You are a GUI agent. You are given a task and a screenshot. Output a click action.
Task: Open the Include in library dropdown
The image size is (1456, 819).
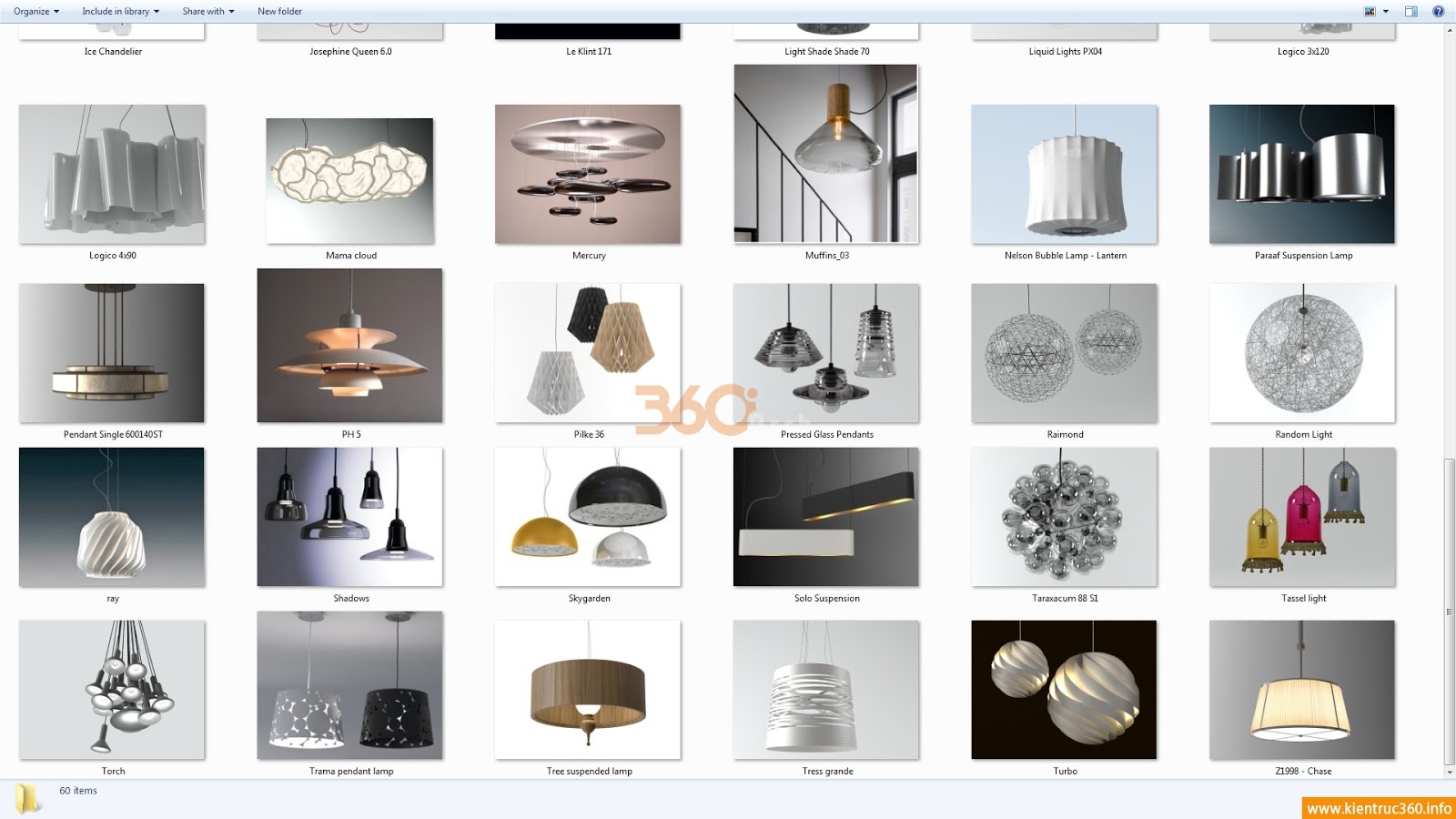click(x=120, y=11)
